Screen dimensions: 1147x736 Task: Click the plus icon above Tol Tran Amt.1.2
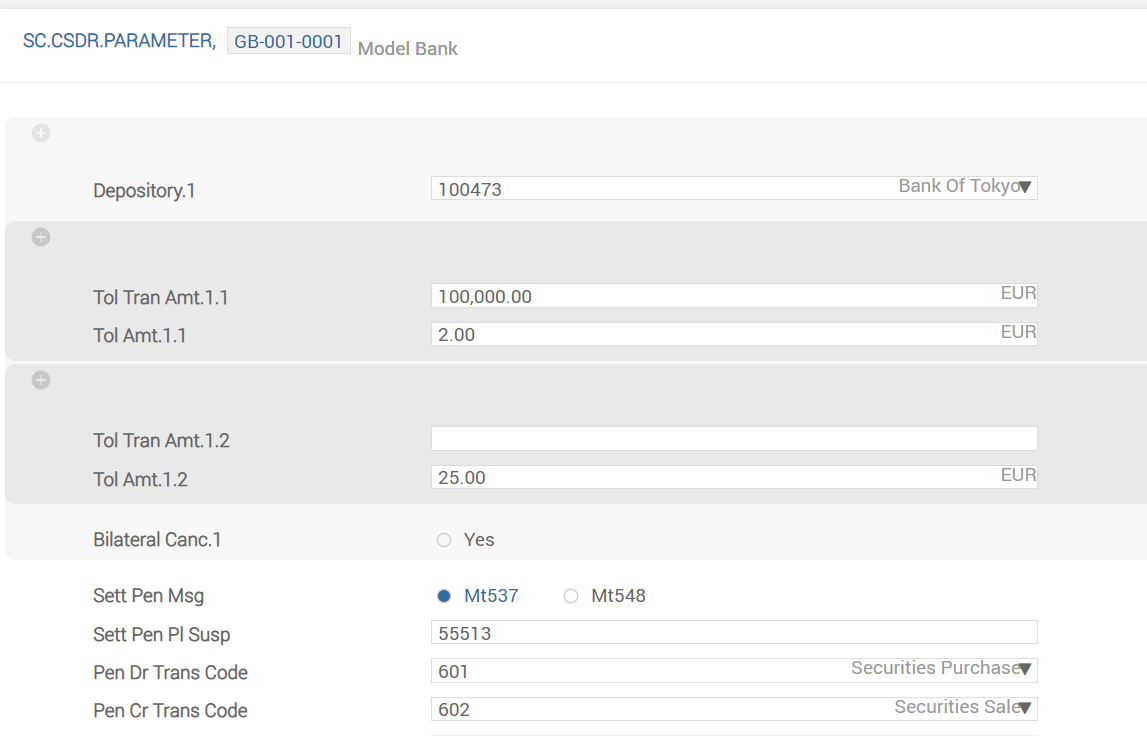(41, 380)
